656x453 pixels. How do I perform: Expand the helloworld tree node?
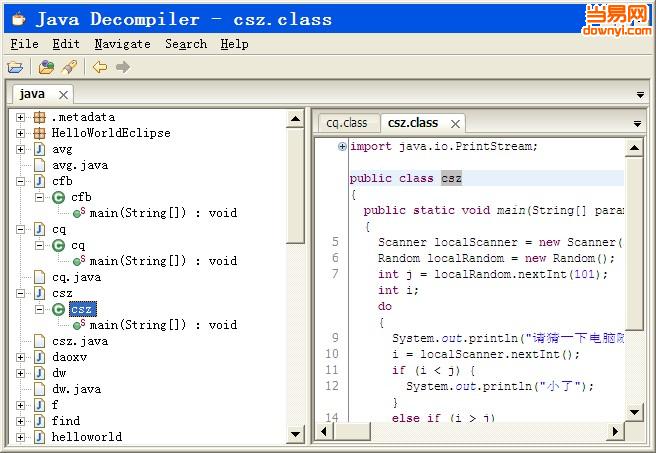(x=20, y=438)
